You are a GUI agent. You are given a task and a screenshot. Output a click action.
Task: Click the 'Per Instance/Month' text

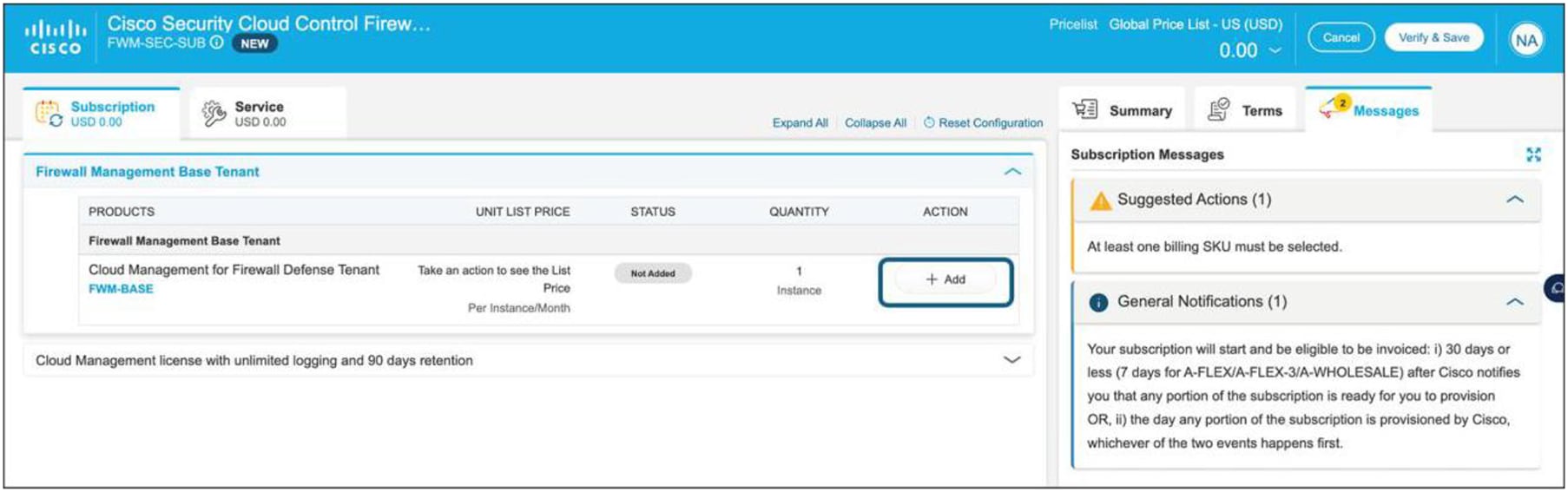click(519, 308)
